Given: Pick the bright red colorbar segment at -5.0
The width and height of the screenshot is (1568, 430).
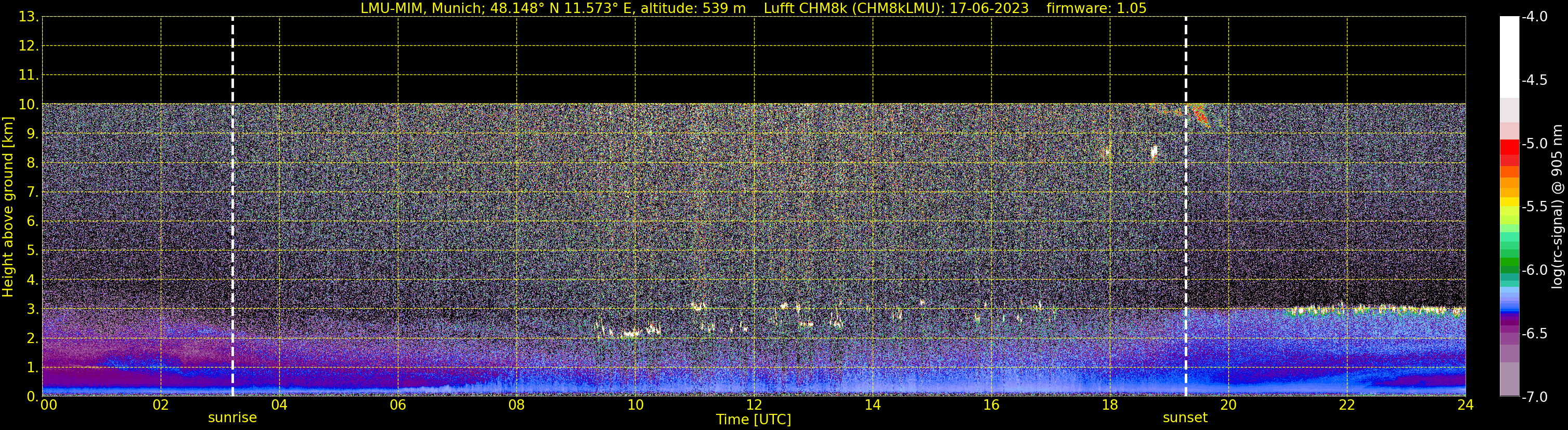Looking at the screenshot, I should [x=1510, y=147].
